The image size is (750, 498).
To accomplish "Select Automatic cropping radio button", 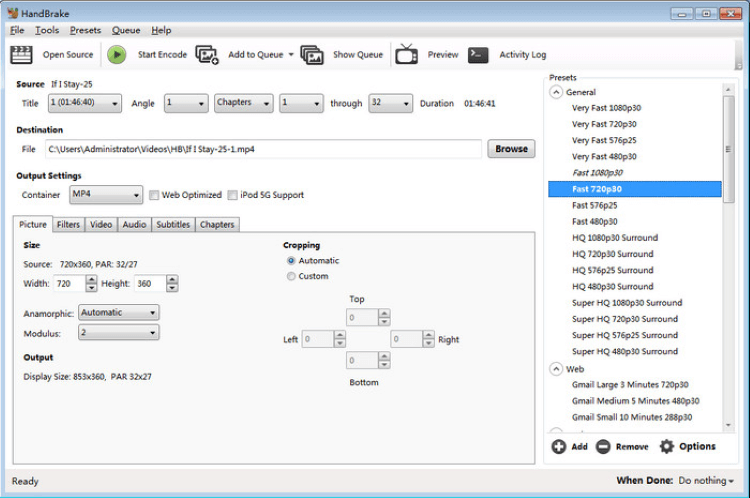I will [291, 261].
